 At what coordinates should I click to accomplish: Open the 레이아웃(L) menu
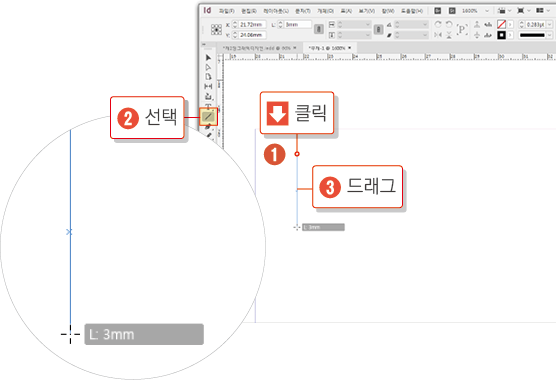point(276,11)
